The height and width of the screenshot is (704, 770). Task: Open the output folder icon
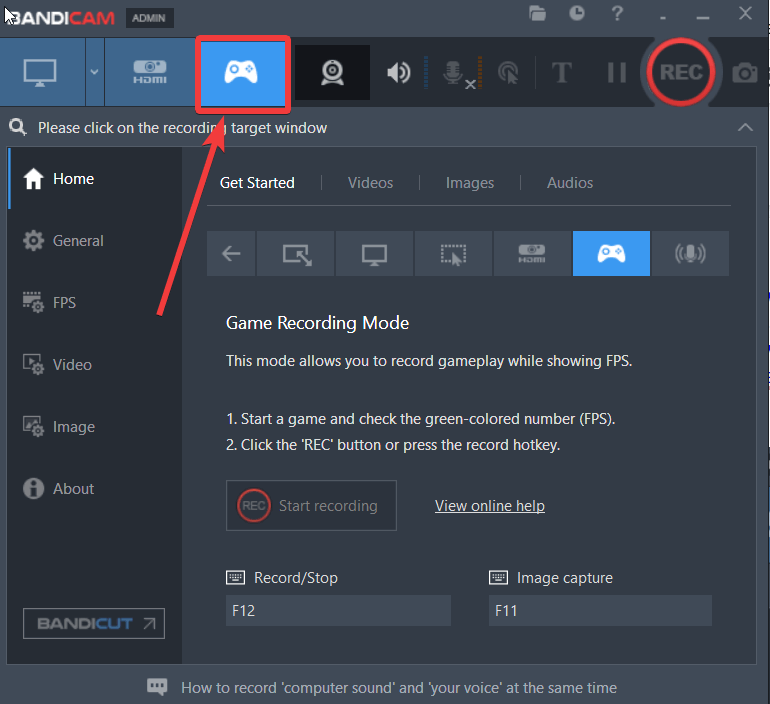[x=537, y=13]
